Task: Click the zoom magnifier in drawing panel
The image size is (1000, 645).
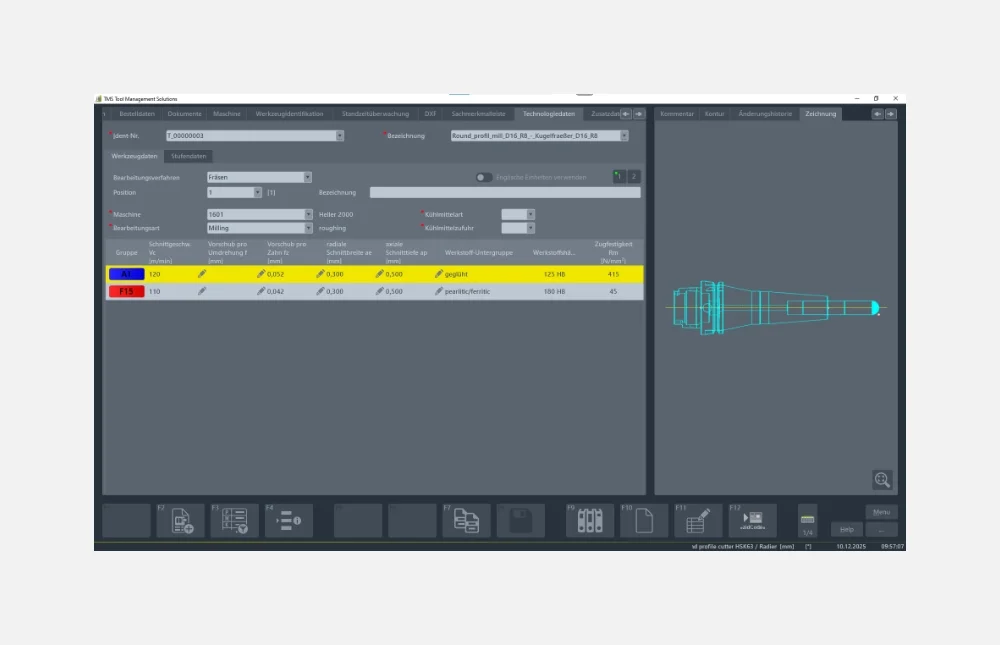Action: [881, 480]
